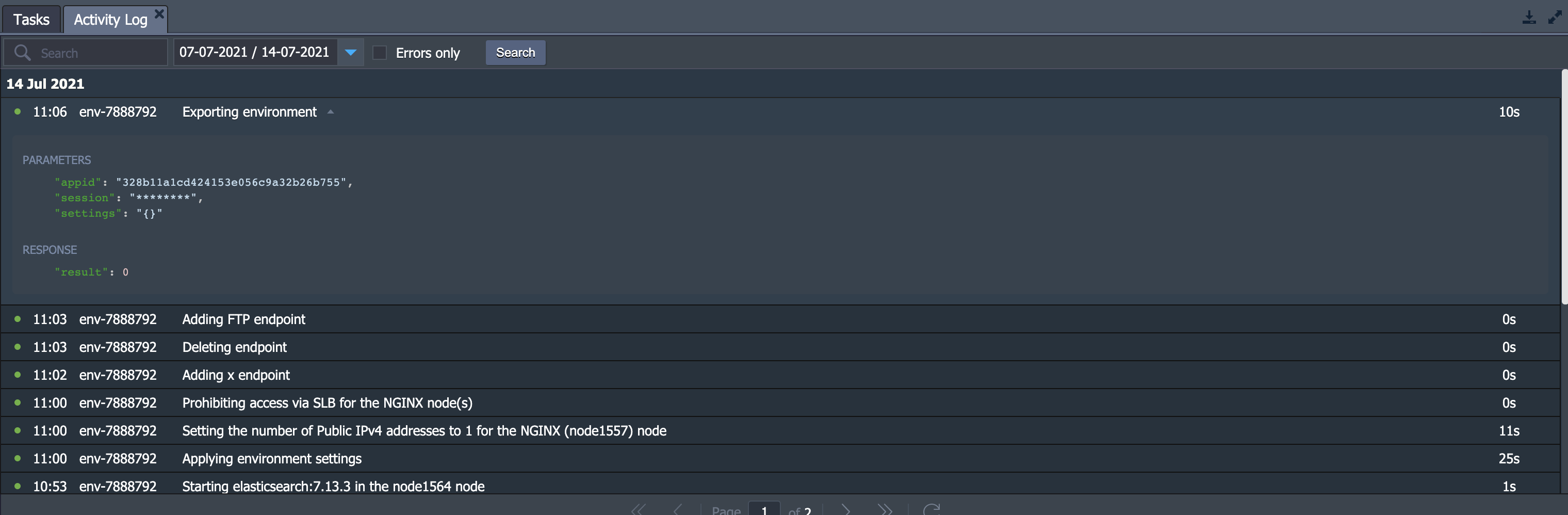Go to previous page arrow
Viewport: 1568px width, 515px height.
tap(677, 509)
